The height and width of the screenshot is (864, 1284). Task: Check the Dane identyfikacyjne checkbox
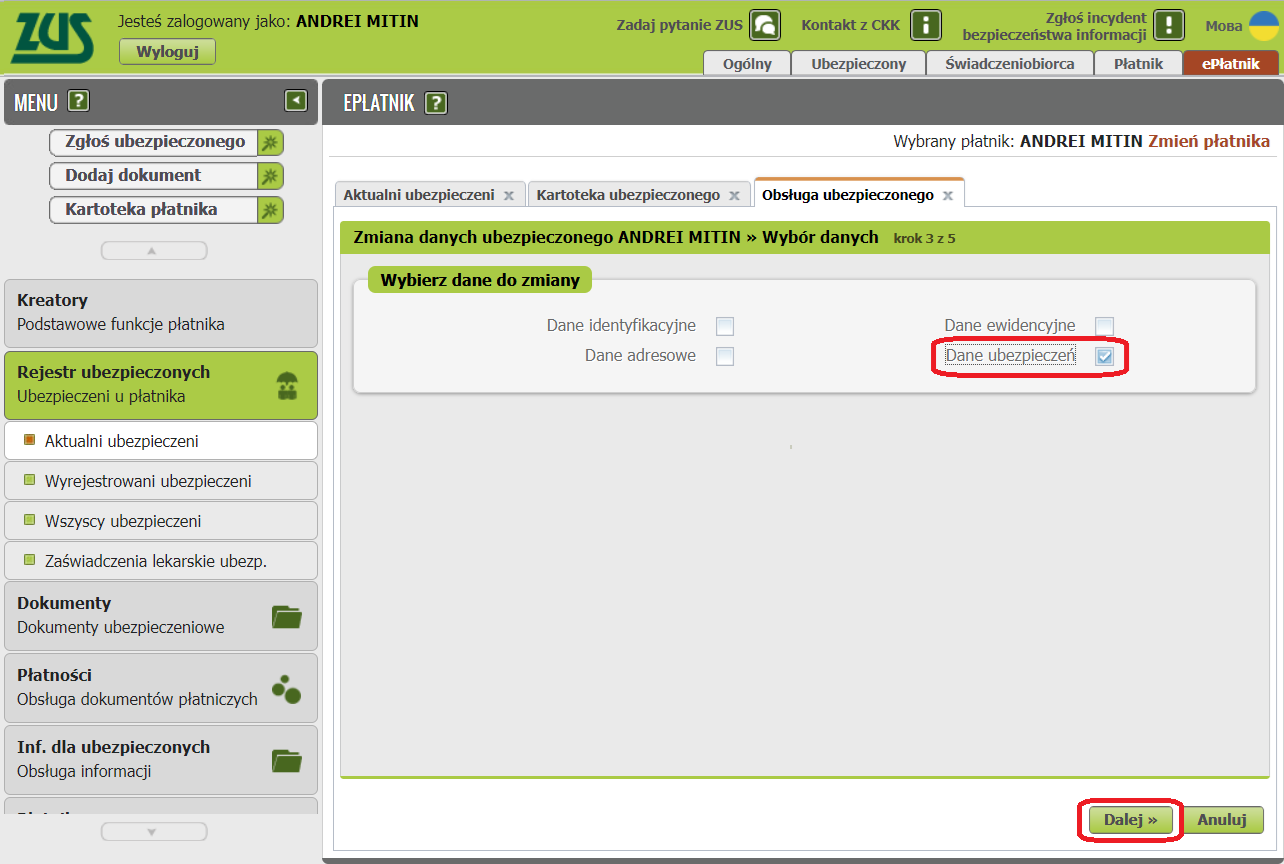coord(725,326)
